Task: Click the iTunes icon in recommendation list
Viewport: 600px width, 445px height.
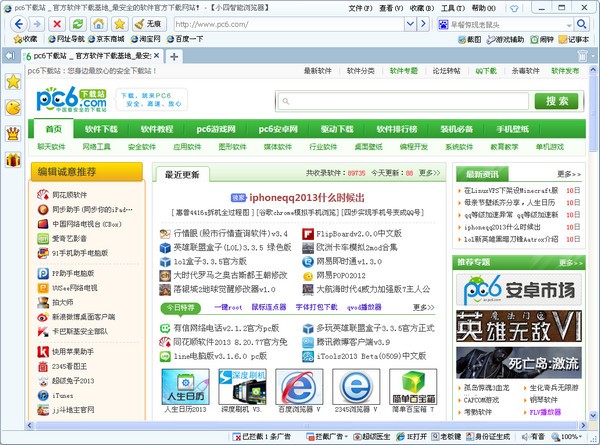Action: (x=43, y=395)
